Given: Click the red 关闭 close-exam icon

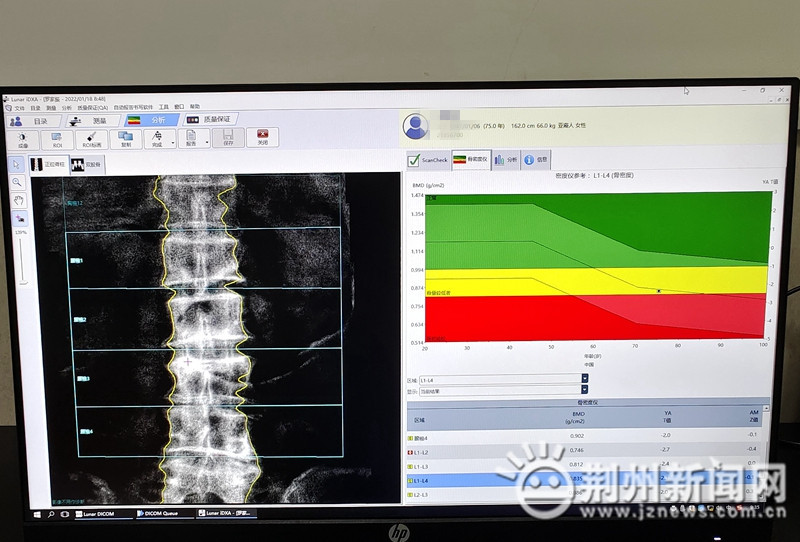Looking at the screenshot, I should click(262, 137).
